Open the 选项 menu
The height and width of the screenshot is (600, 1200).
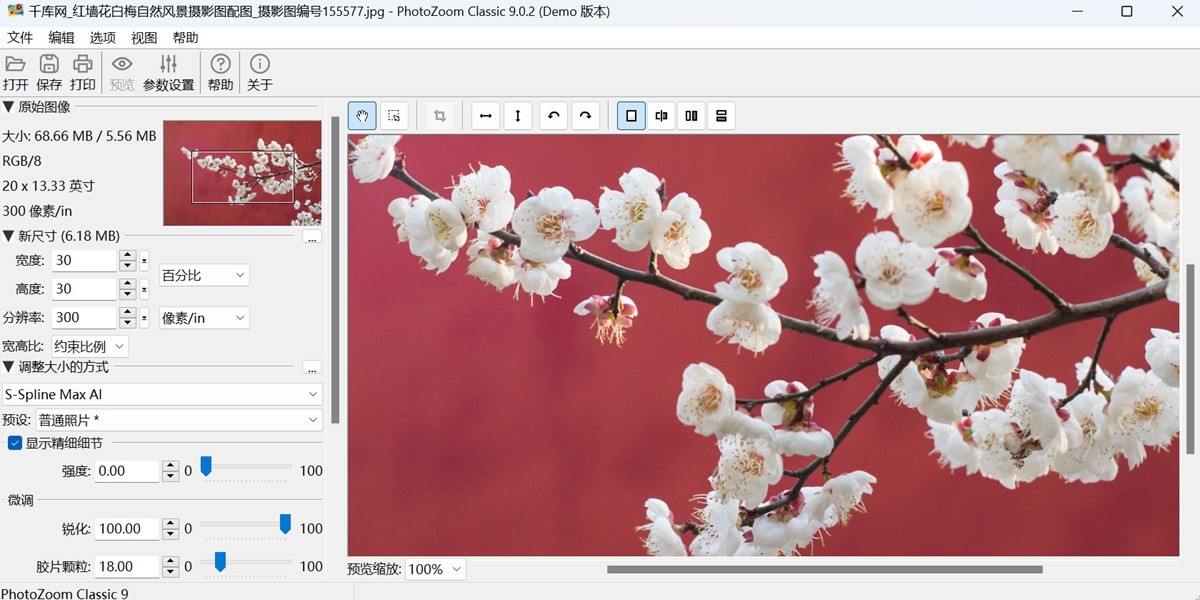103,36
